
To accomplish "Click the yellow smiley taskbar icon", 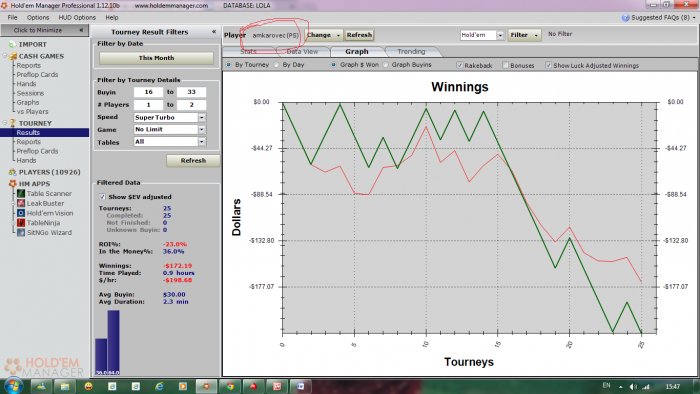I will pos(88,386).
